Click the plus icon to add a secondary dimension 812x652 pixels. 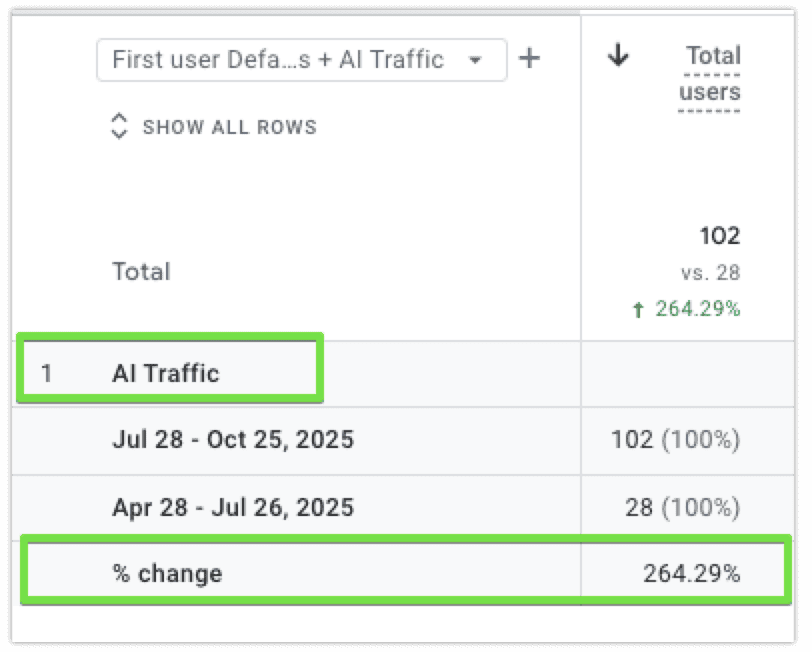(x=530, y=59)
